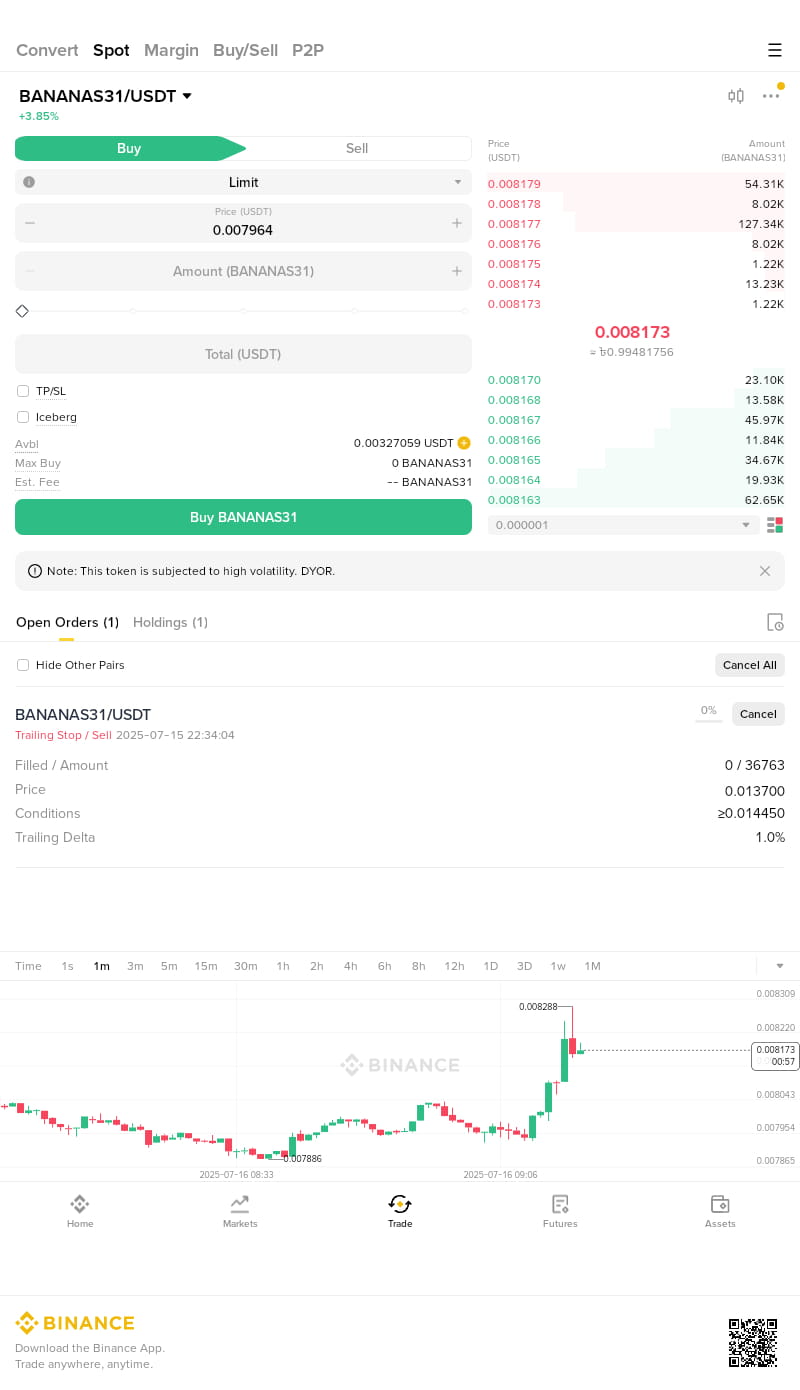
Task: Decrease amount with the minus icon
Action: click(30, 271)
